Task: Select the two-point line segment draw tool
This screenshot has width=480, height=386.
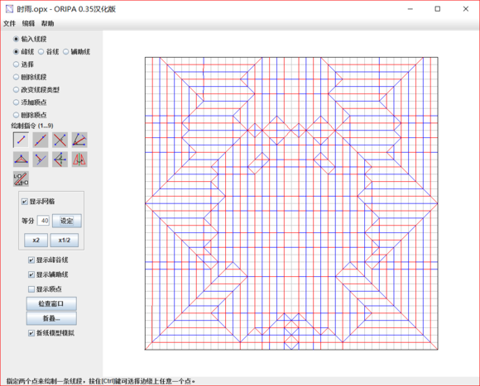Action: click(21, 140)
